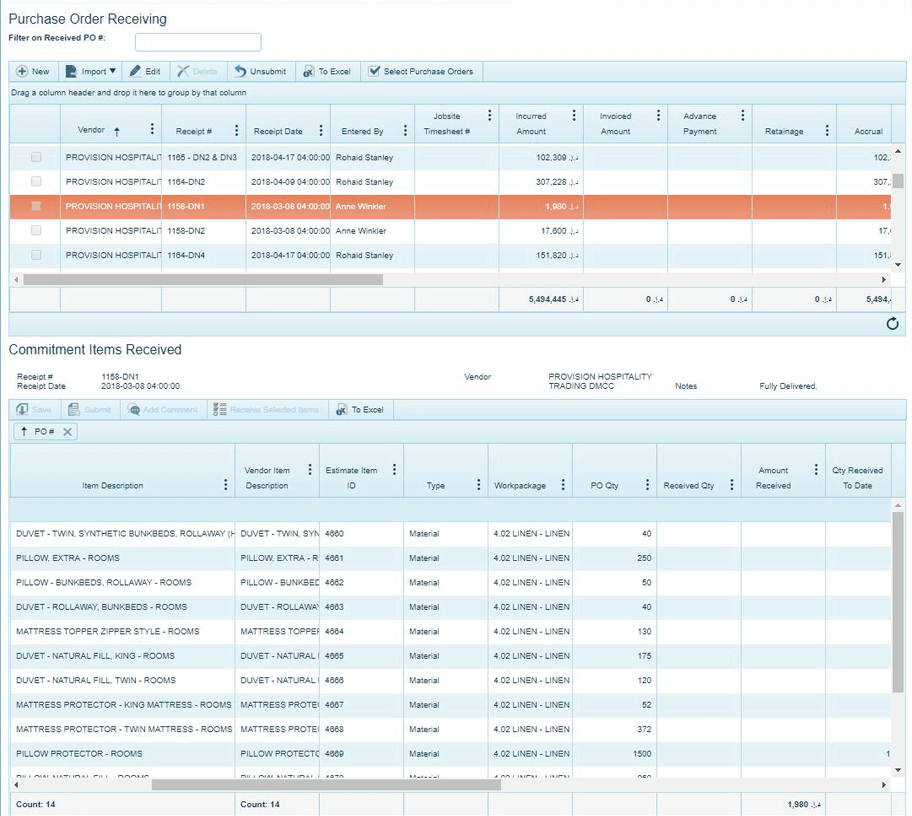Open the Receipt Date column options menu

321,130
